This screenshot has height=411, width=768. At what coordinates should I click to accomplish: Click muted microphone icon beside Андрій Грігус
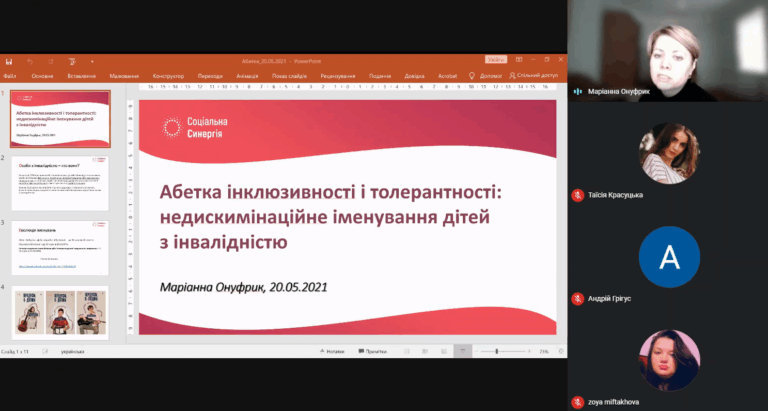[577, 298]
